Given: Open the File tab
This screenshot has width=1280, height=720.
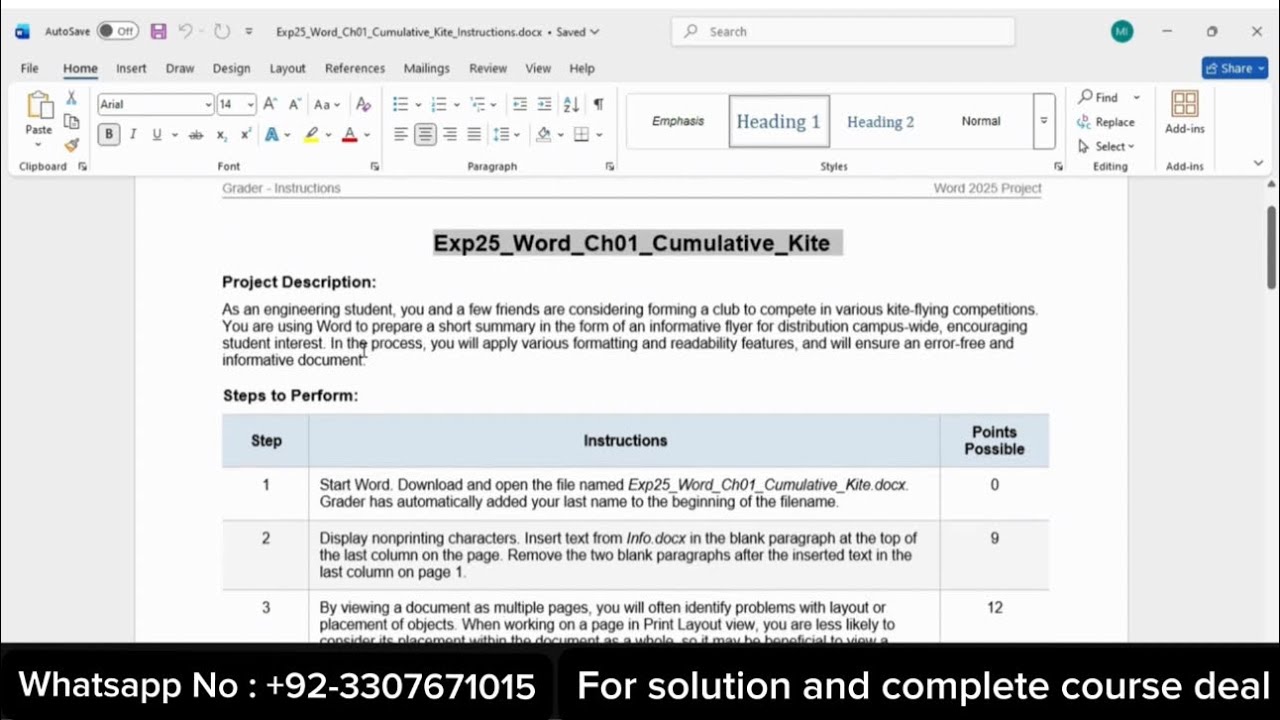Looking at the screenshot, I should (30, 68).
